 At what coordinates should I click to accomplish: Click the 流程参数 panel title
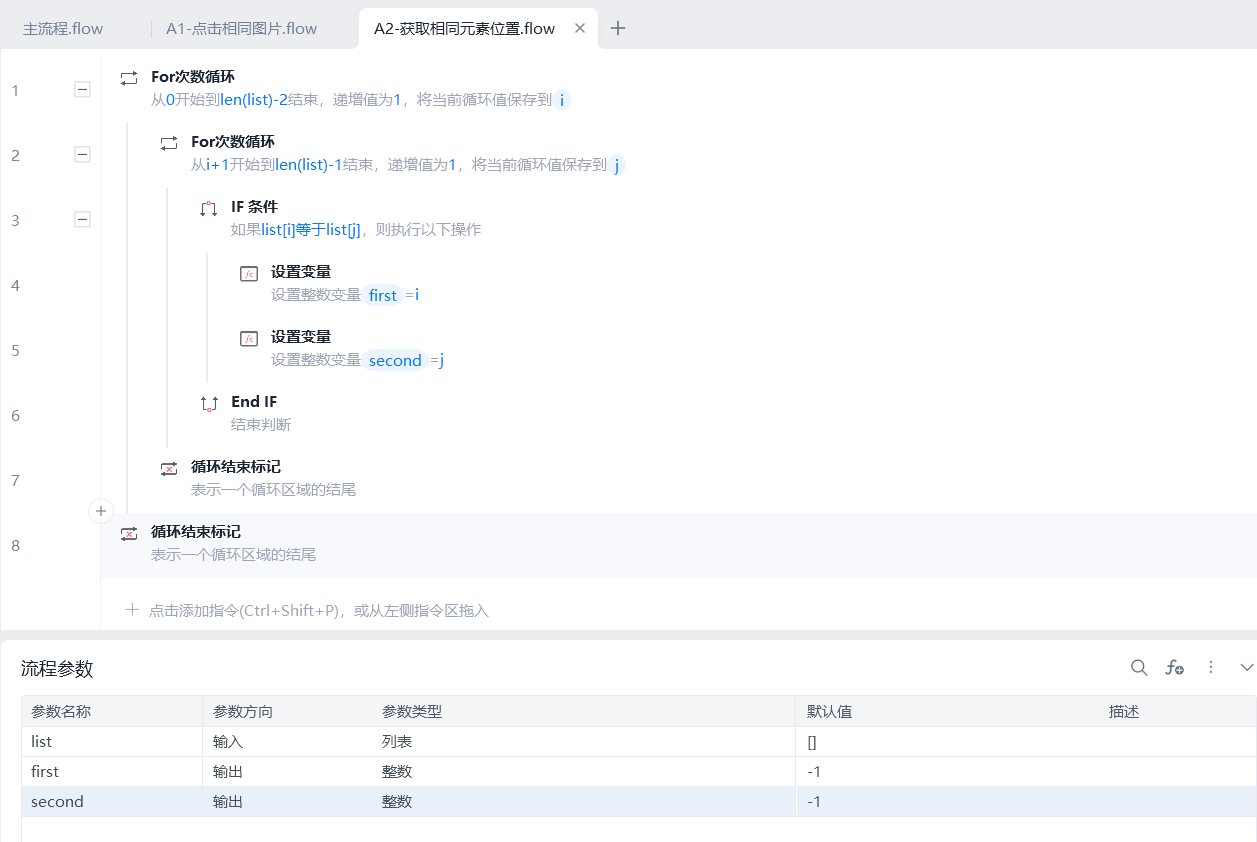coord(57,669)
